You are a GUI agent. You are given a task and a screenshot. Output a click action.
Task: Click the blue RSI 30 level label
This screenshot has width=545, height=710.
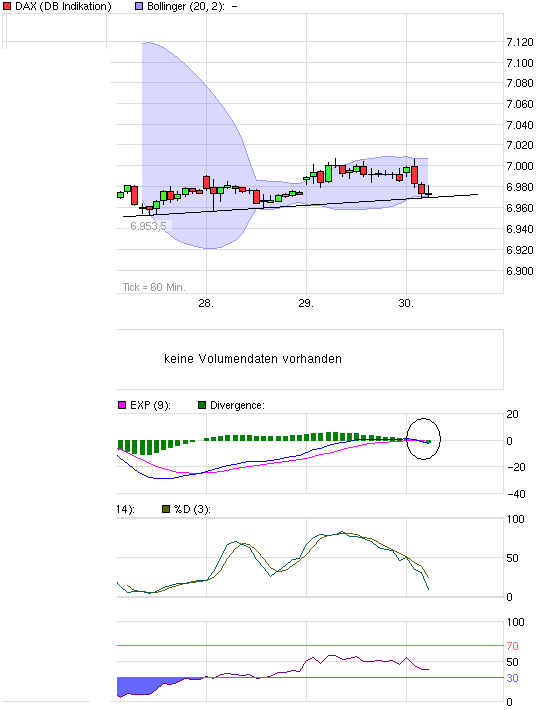pyautogui.click(x=512, y=678)
